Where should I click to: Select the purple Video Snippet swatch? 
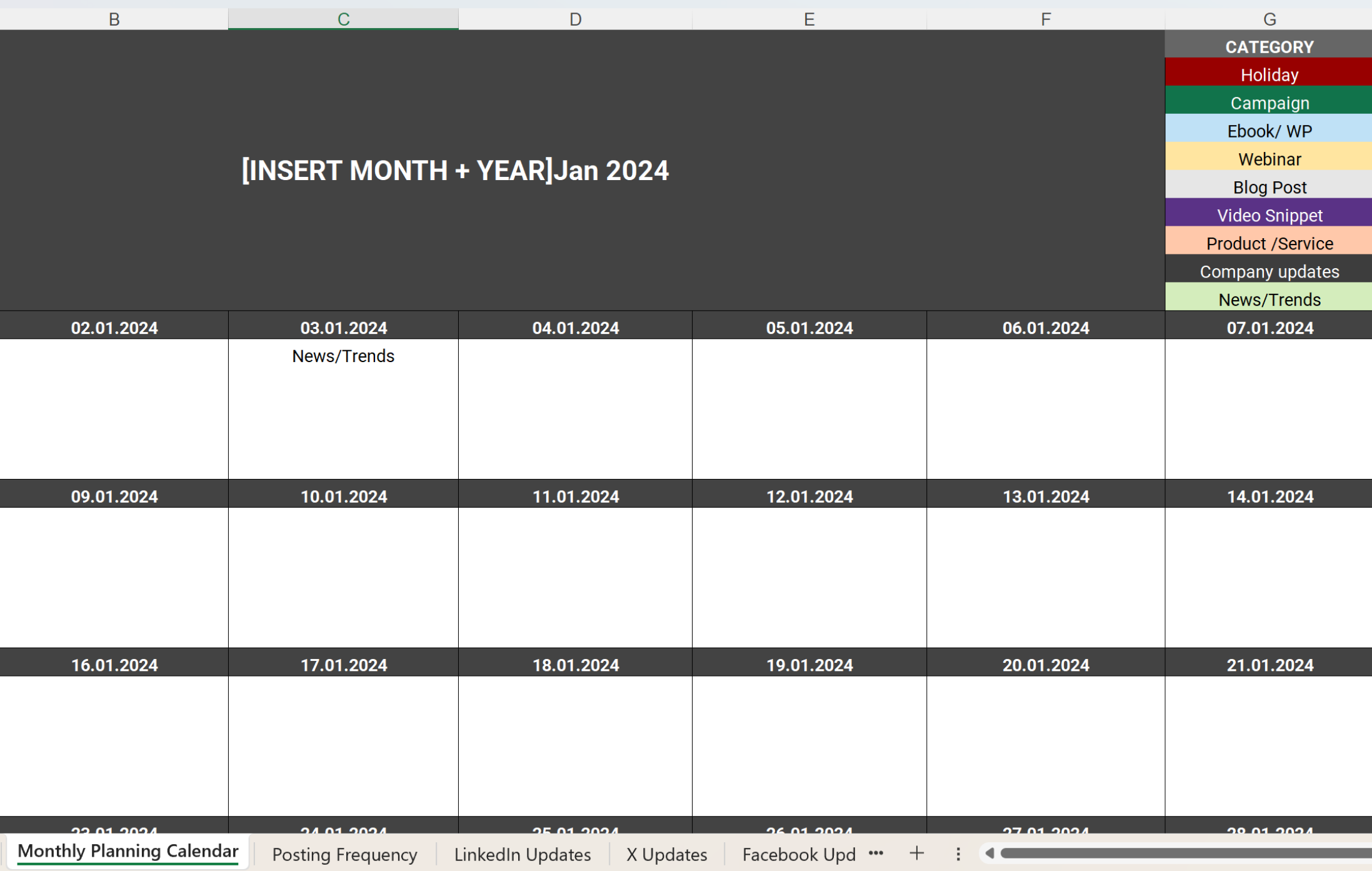coord(1269,215)
